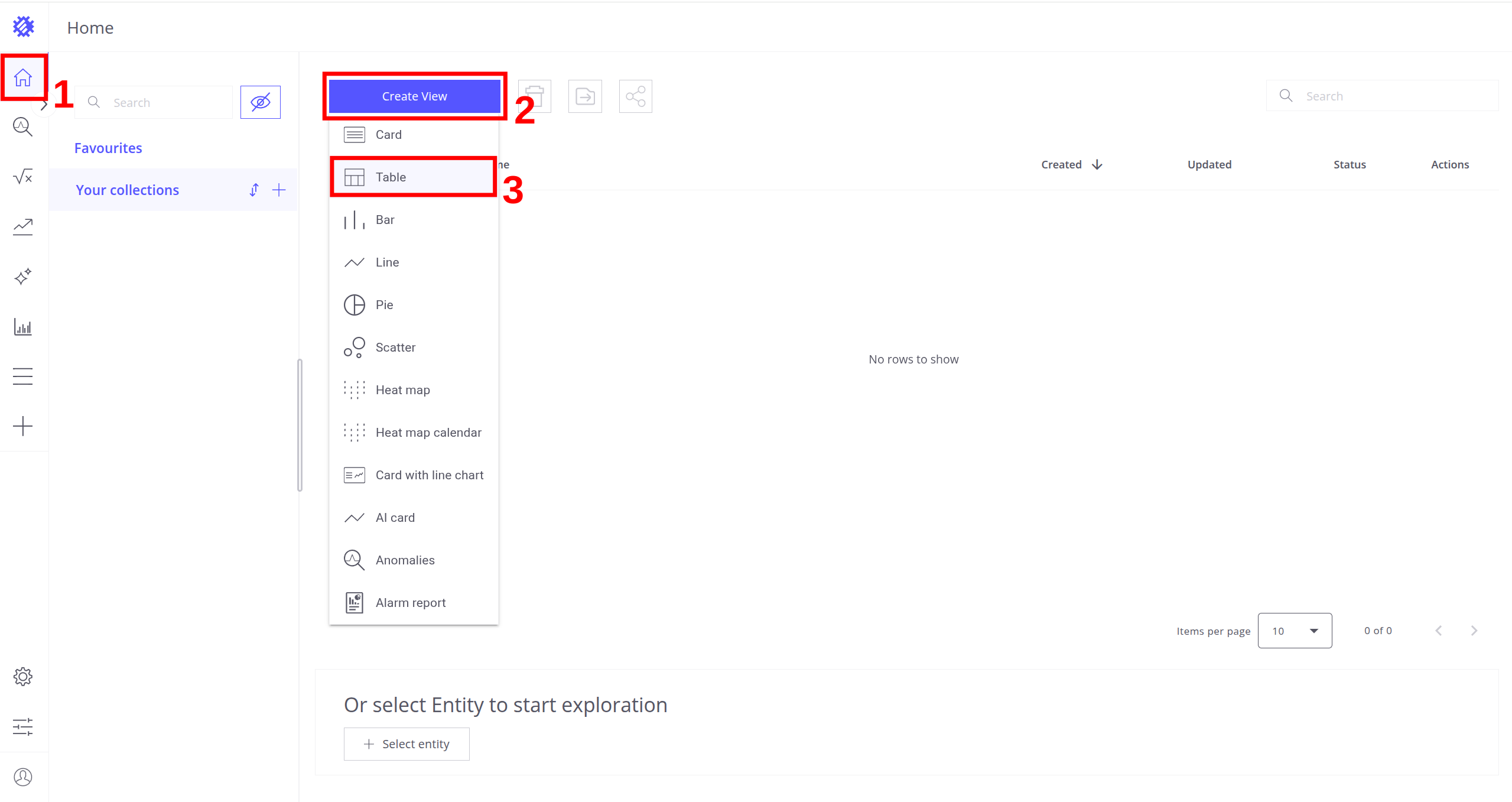Click the Create View dropdown button

414,96
